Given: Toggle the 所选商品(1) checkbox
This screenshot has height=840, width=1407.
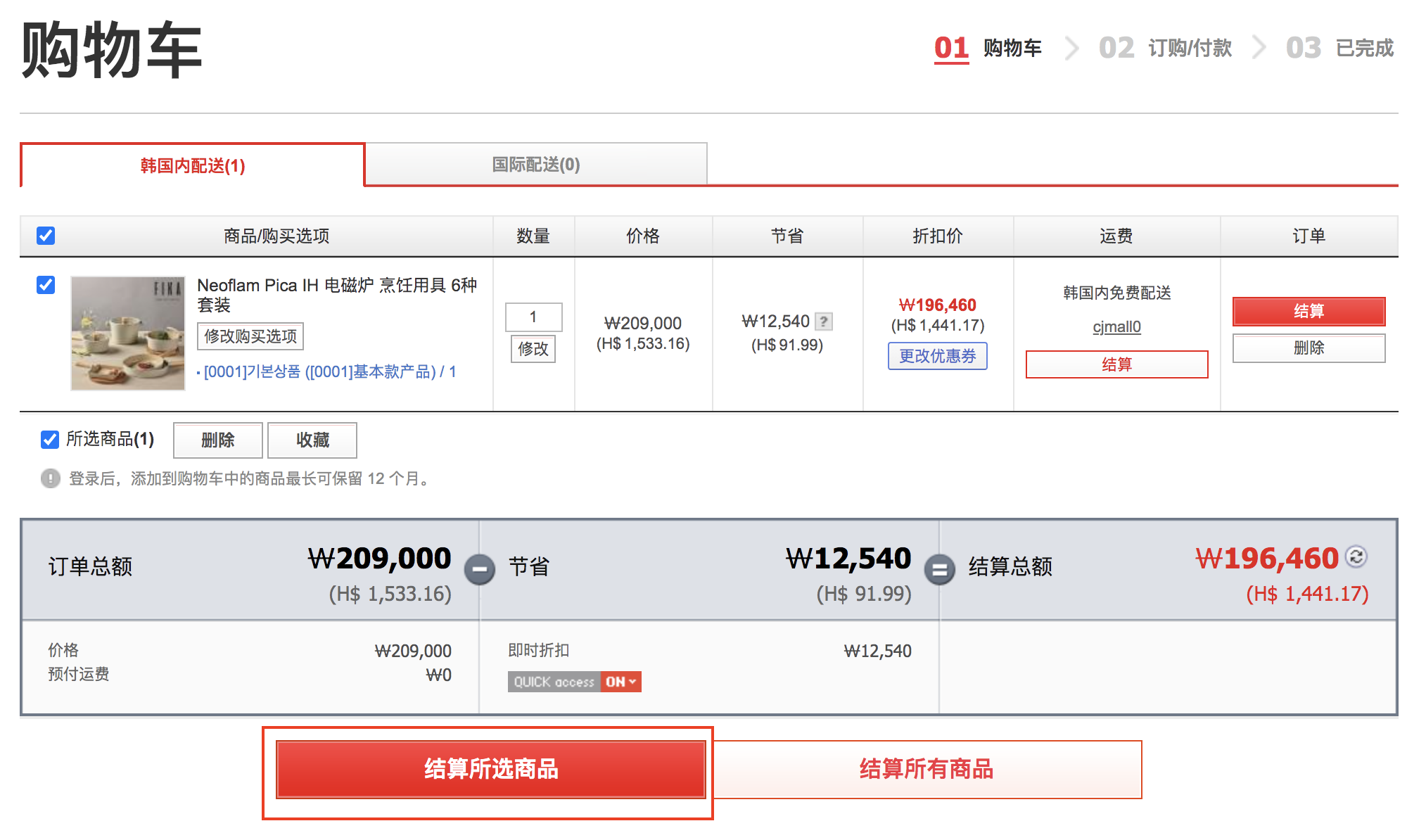Looking at the screenshot, I should coord(50,440).
